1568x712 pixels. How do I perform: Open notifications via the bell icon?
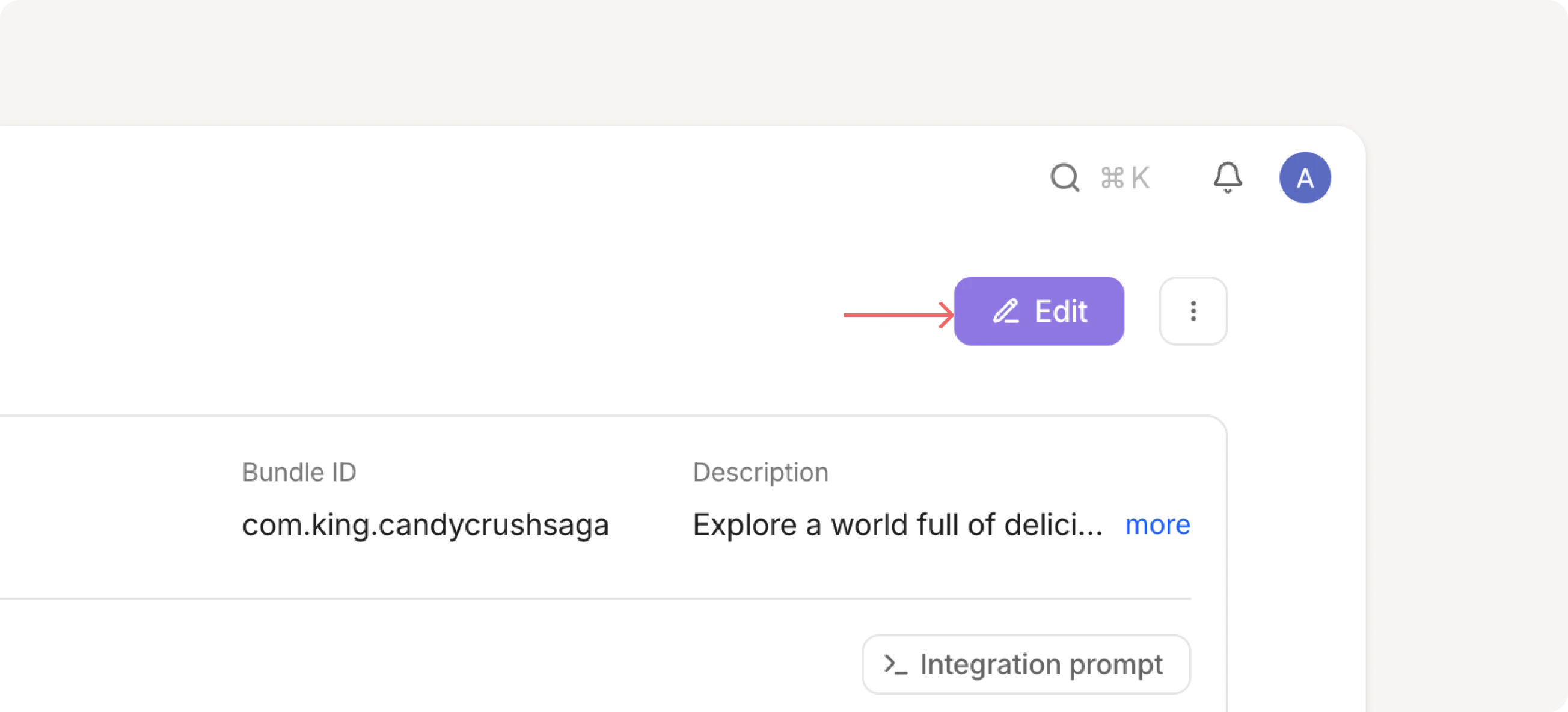[1228, 178]
